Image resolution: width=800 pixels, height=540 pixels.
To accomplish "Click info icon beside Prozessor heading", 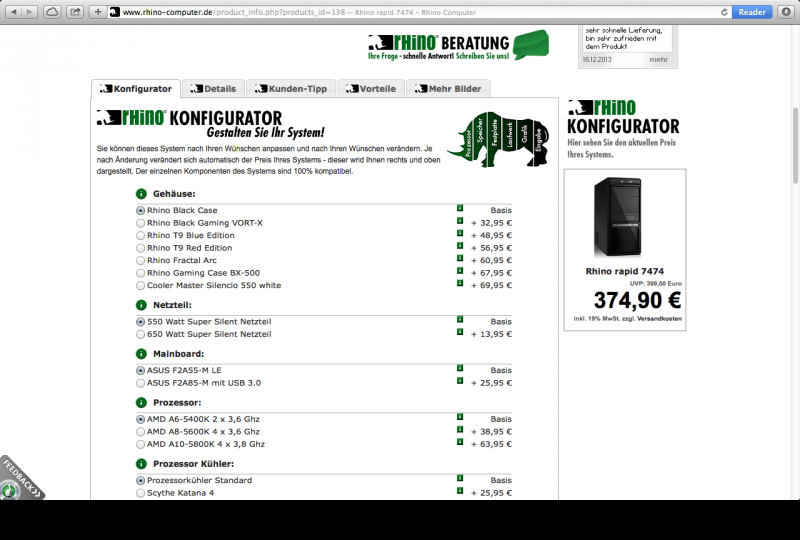I will click(x=142, y=402).
